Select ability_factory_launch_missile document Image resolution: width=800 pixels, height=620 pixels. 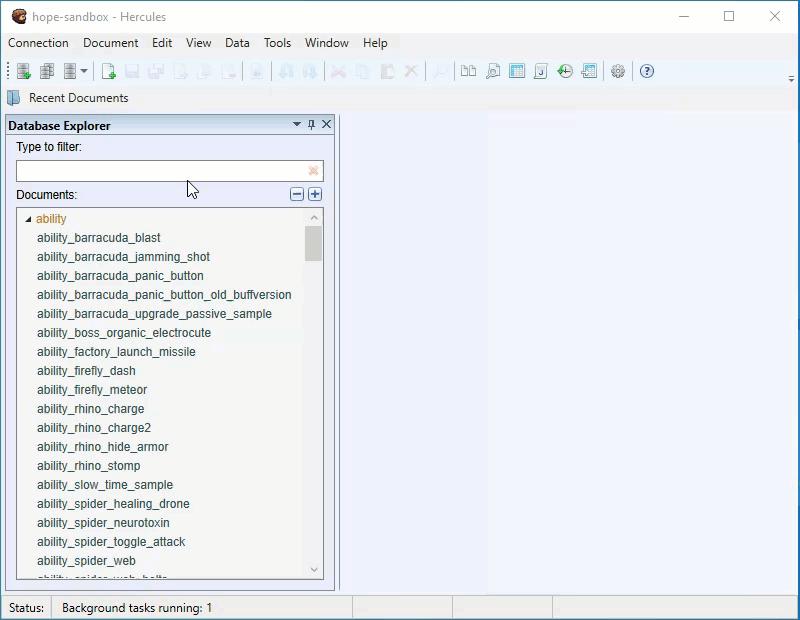[x=116, y=352]
